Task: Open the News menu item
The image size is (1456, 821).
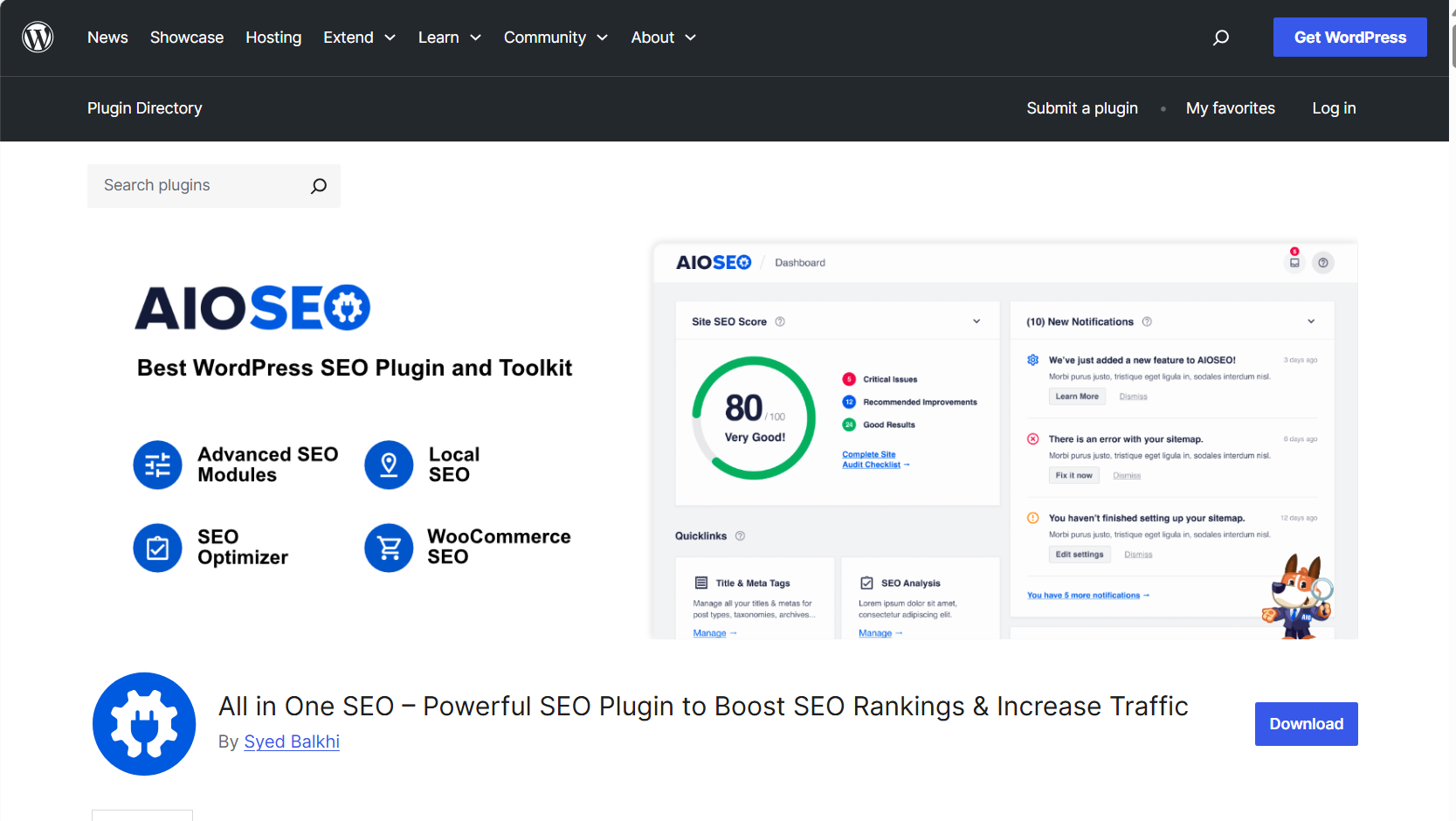Action: click(x=107, y=38)
